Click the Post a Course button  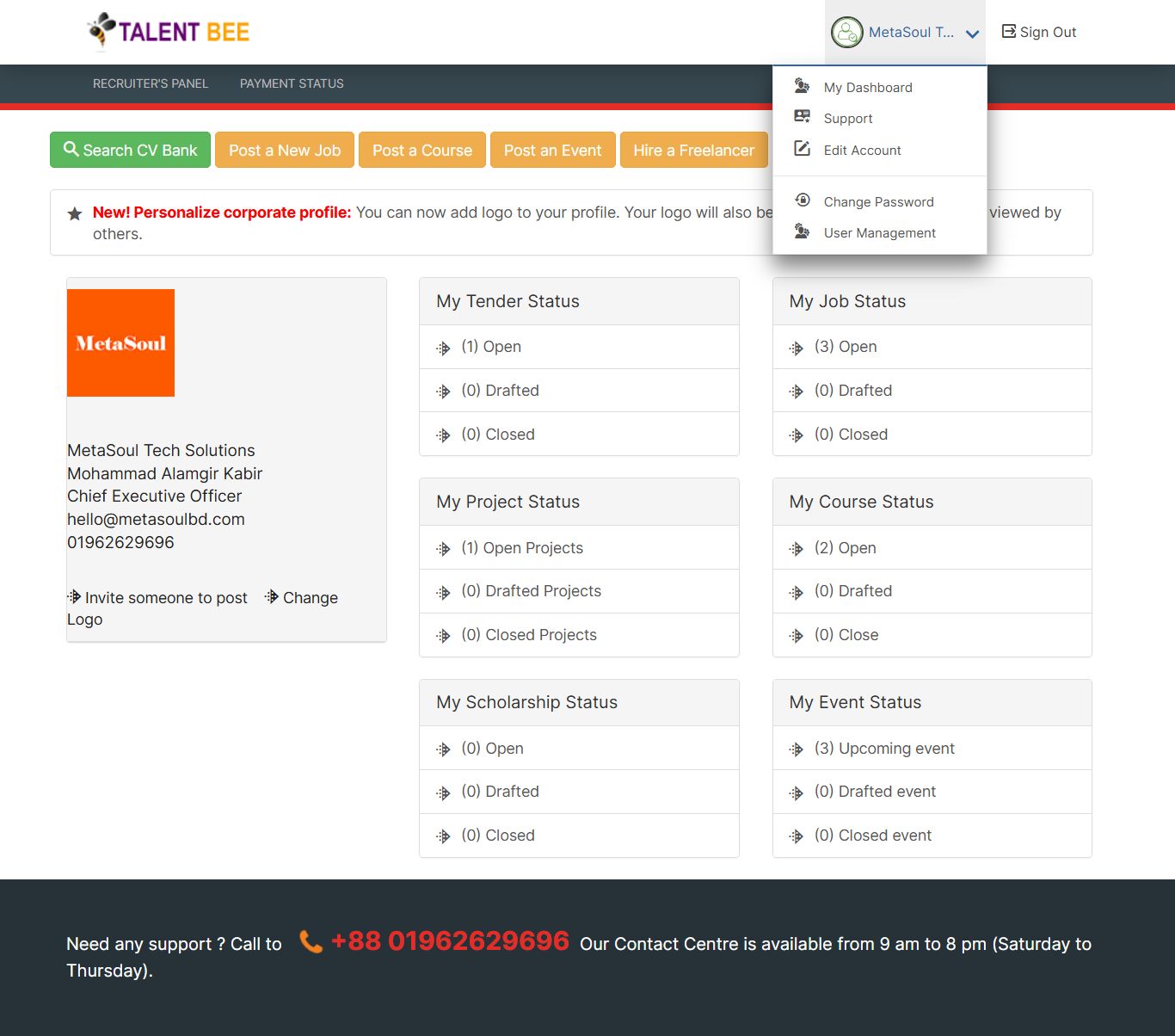(x=422, y=150)
